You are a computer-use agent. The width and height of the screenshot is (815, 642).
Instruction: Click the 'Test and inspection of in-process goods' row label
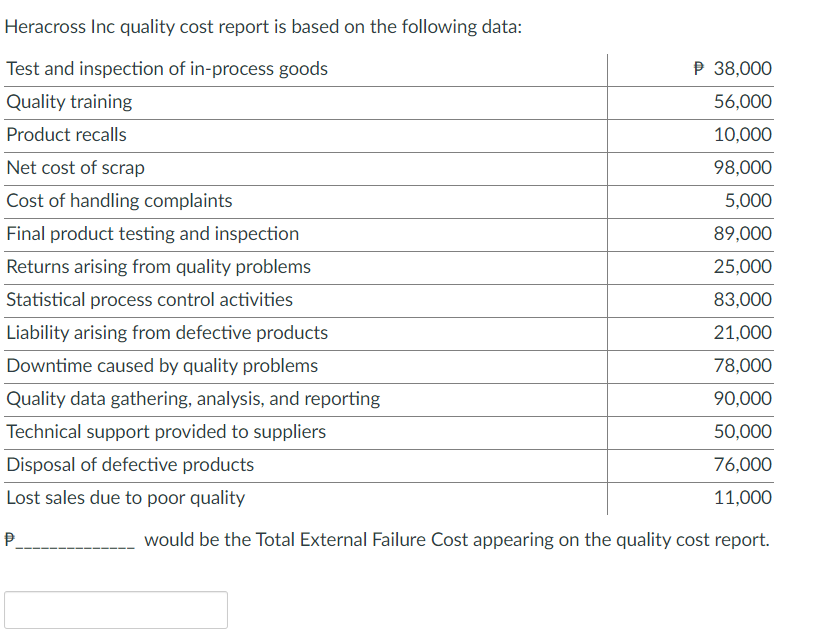point(167,69)
